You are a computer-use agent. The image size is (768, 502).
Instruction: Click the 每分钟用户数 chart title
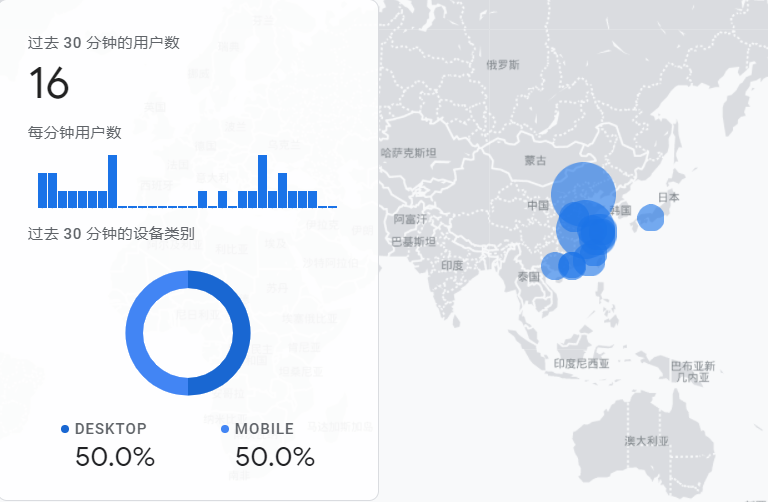pos(75,132)
